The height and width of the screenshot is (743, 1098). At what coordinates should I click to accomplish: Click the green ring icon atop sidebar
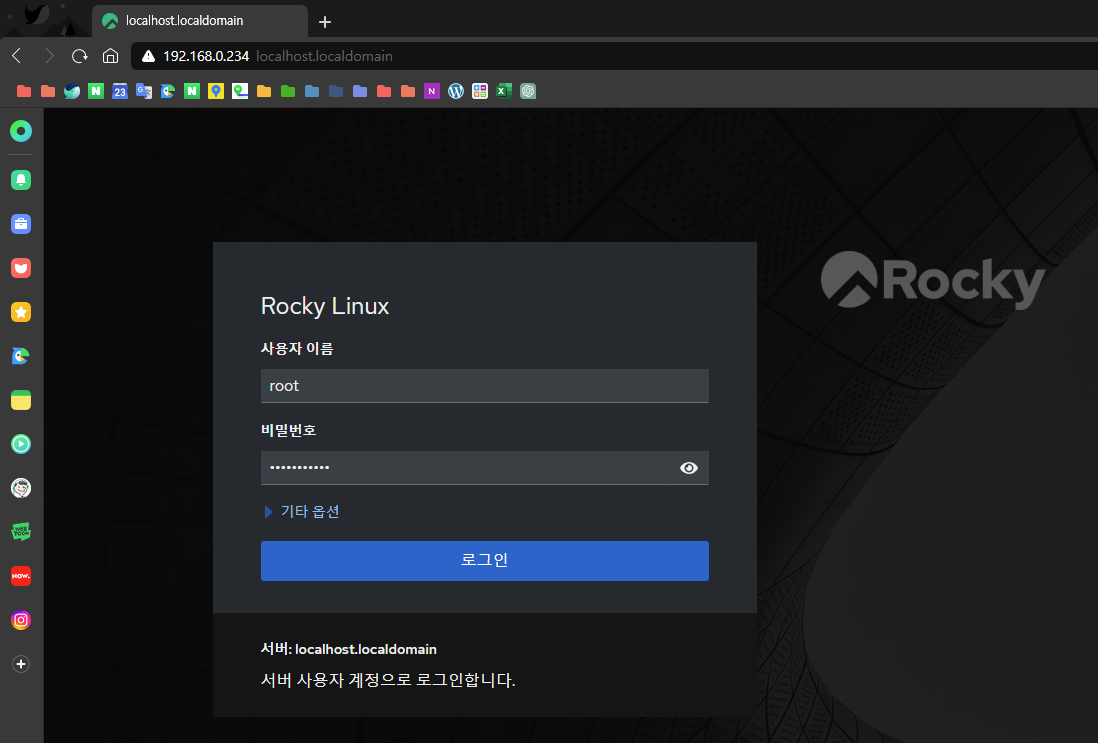click(x=21, y=131)
